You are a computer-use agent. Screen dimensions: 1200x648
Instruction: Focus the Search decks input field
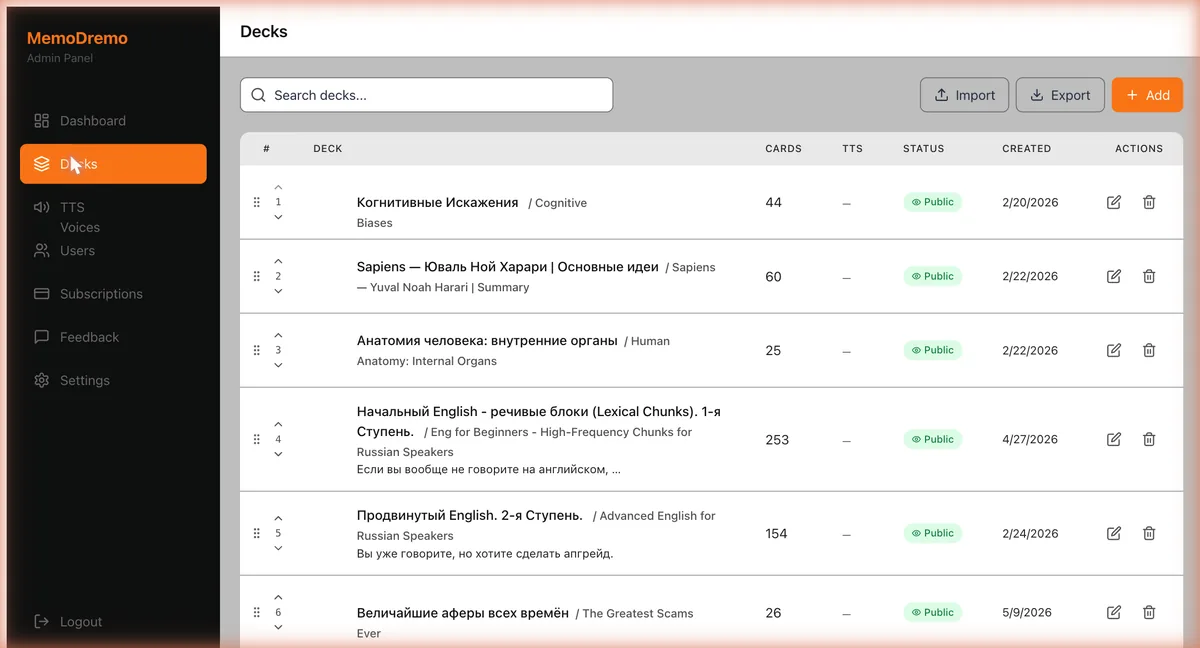point(426,95)
